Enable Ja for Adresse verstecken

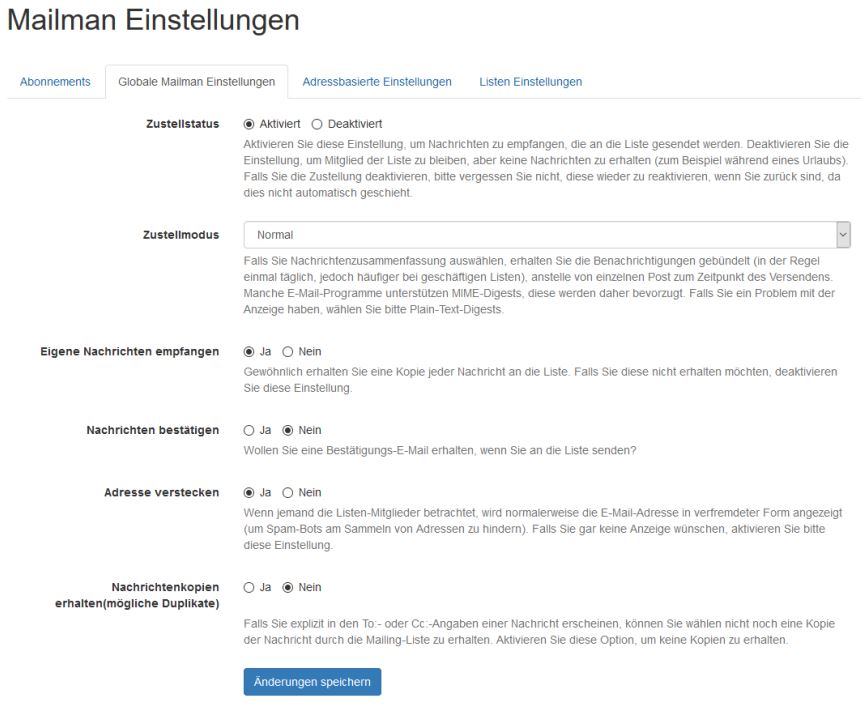click(x=249, y=492)
